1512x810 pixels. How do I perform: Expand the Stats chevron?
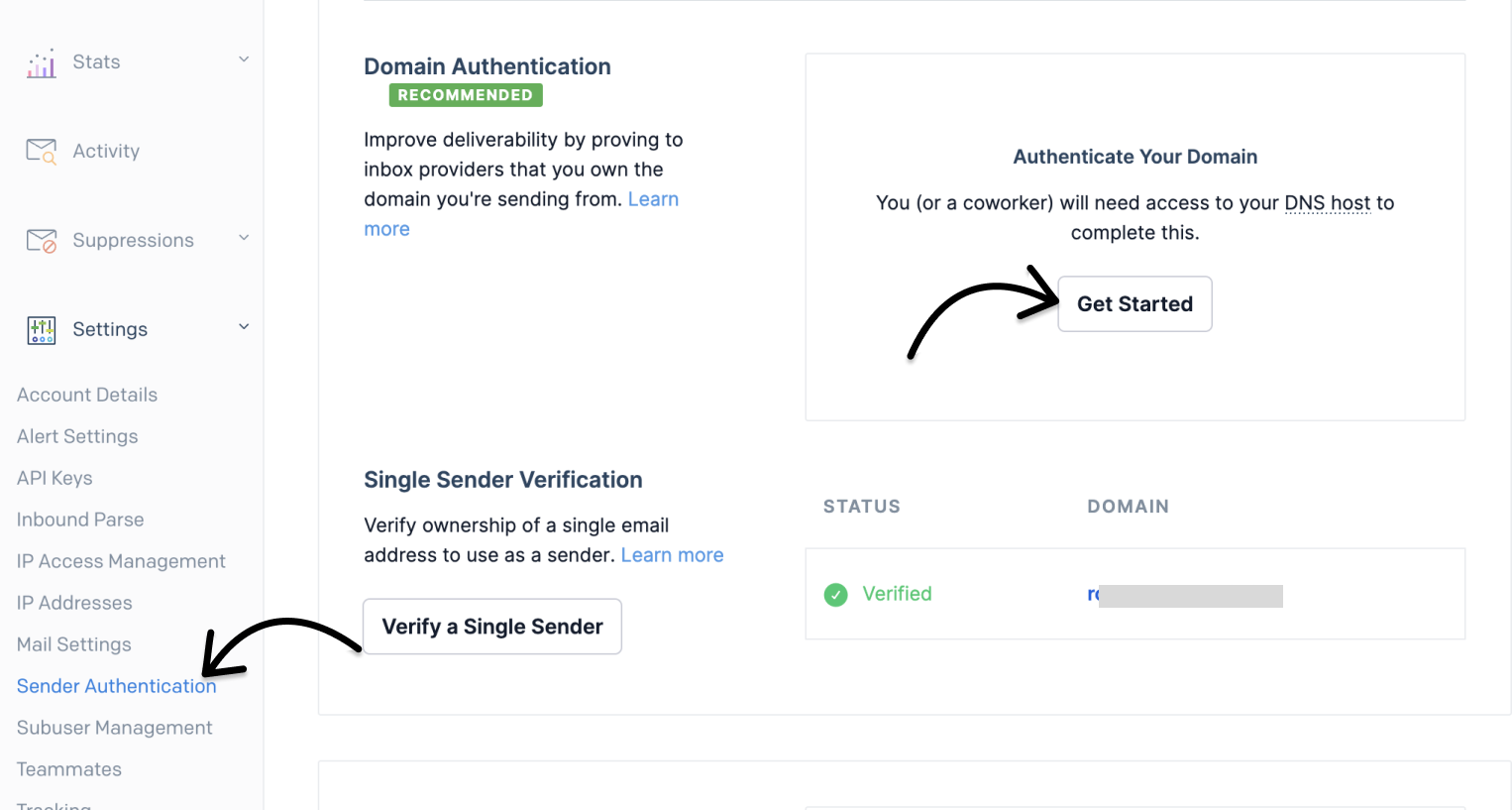click(x=244, y=59)
